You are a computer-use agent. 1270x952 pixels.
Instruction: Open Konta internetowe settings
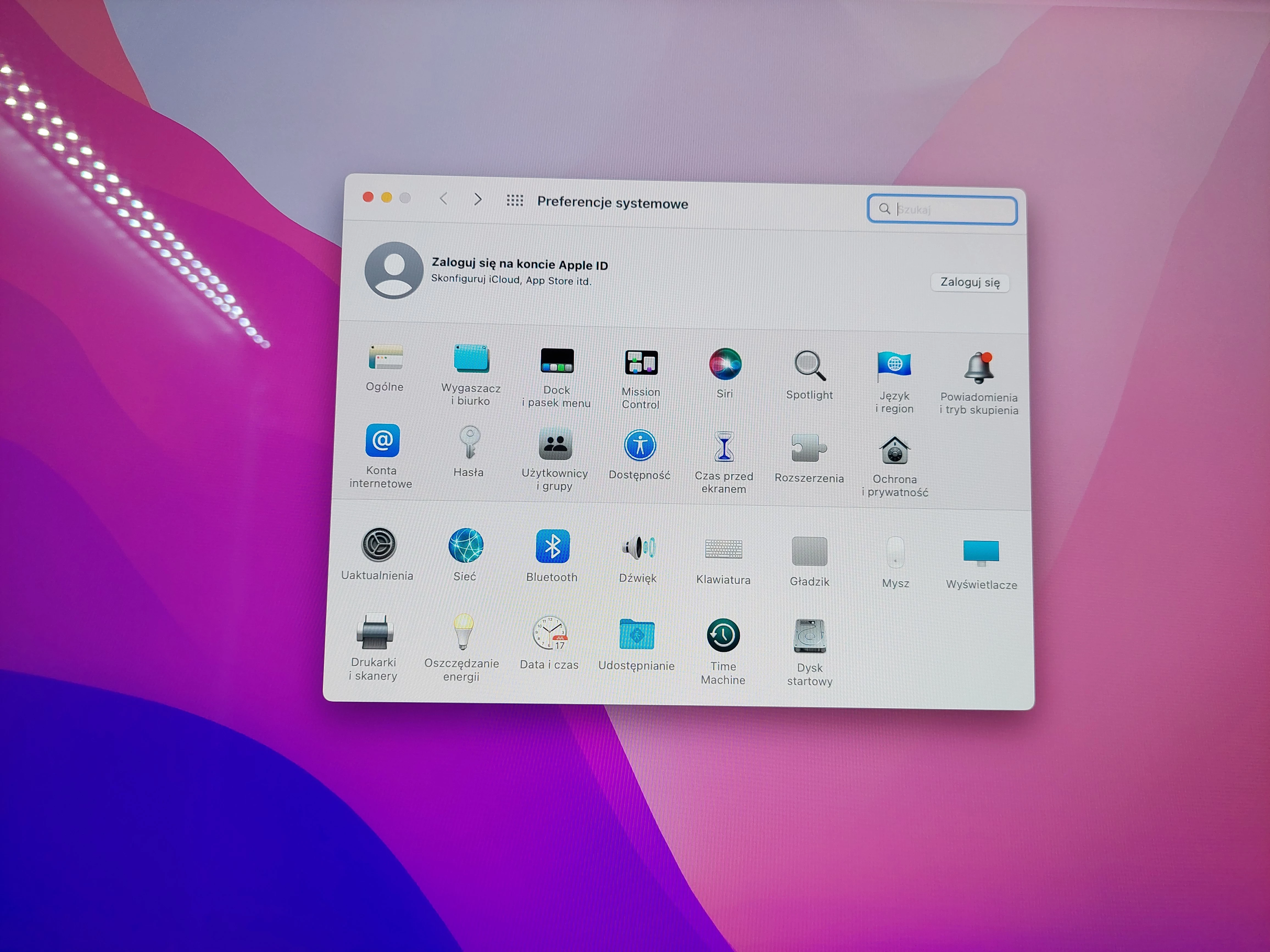tap(383, 440)
